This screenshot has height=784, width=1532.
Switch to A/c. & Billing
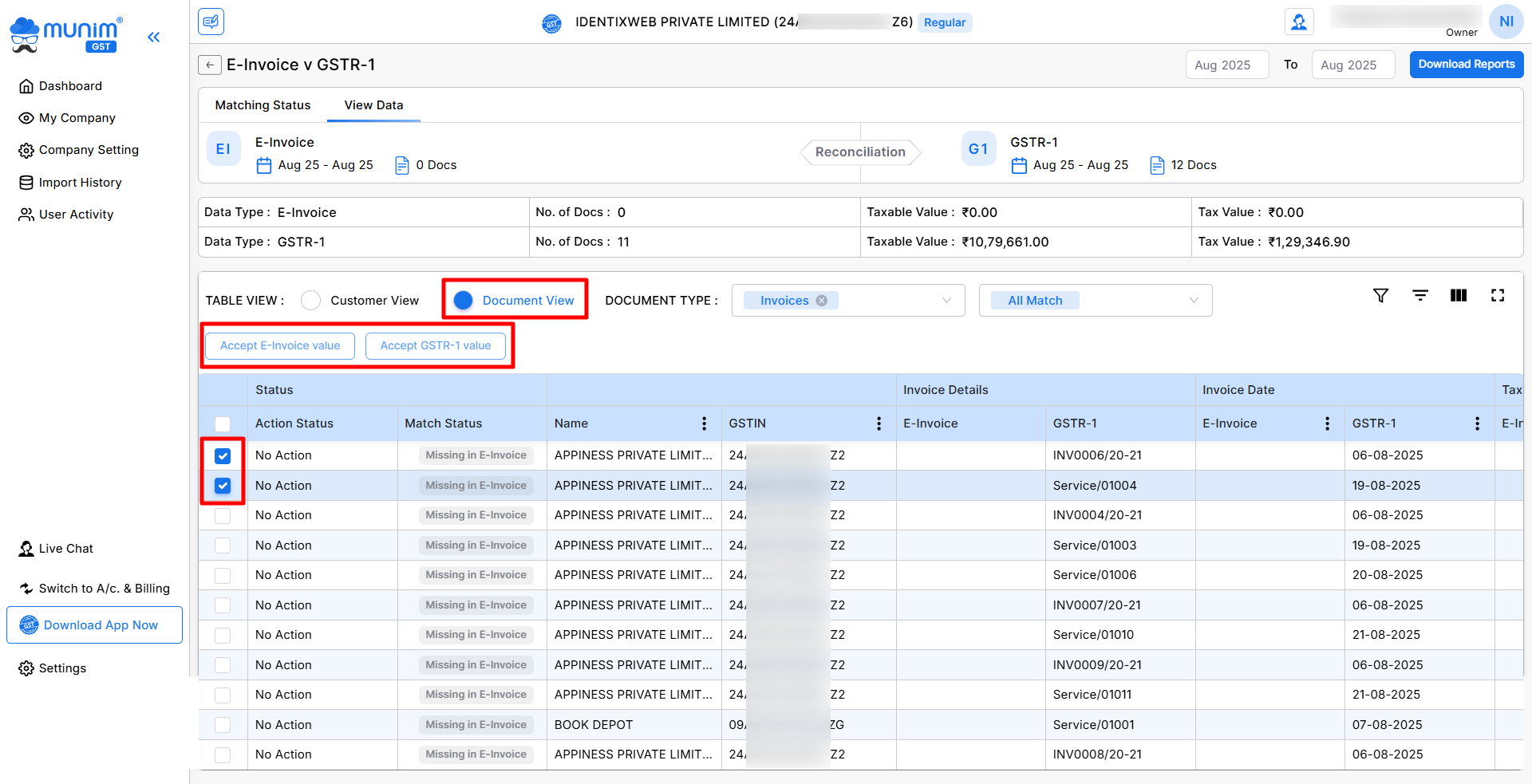[x=94, y=589]
